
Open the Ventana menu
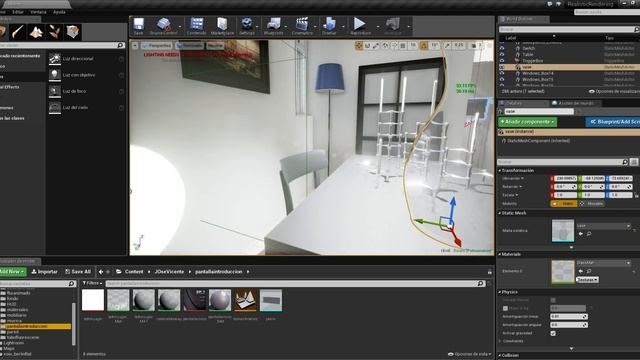[x=38, y=12]
